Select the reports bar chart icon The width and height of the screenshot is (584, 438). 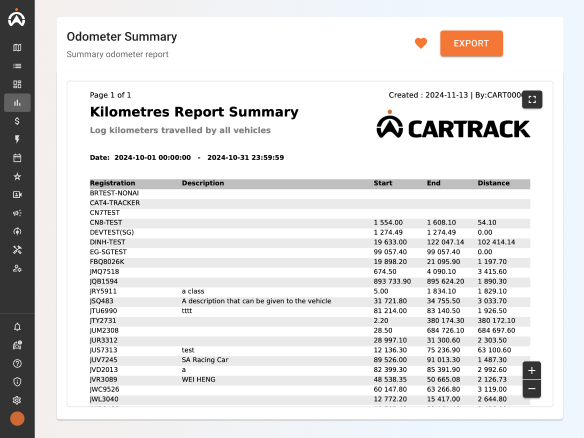(17, 103)
